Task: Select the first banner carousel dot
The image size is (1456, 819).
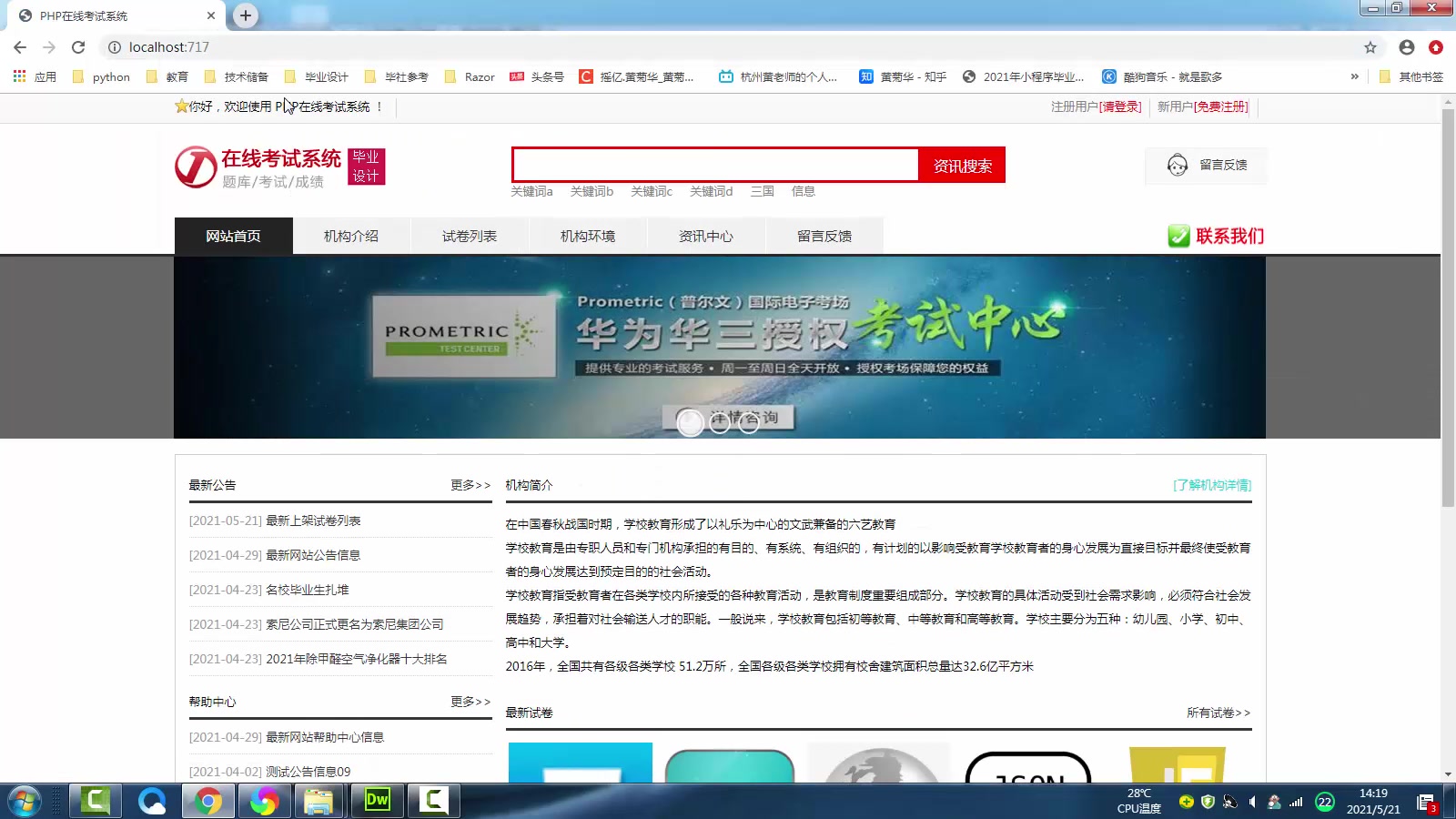Action: [690, 423]
